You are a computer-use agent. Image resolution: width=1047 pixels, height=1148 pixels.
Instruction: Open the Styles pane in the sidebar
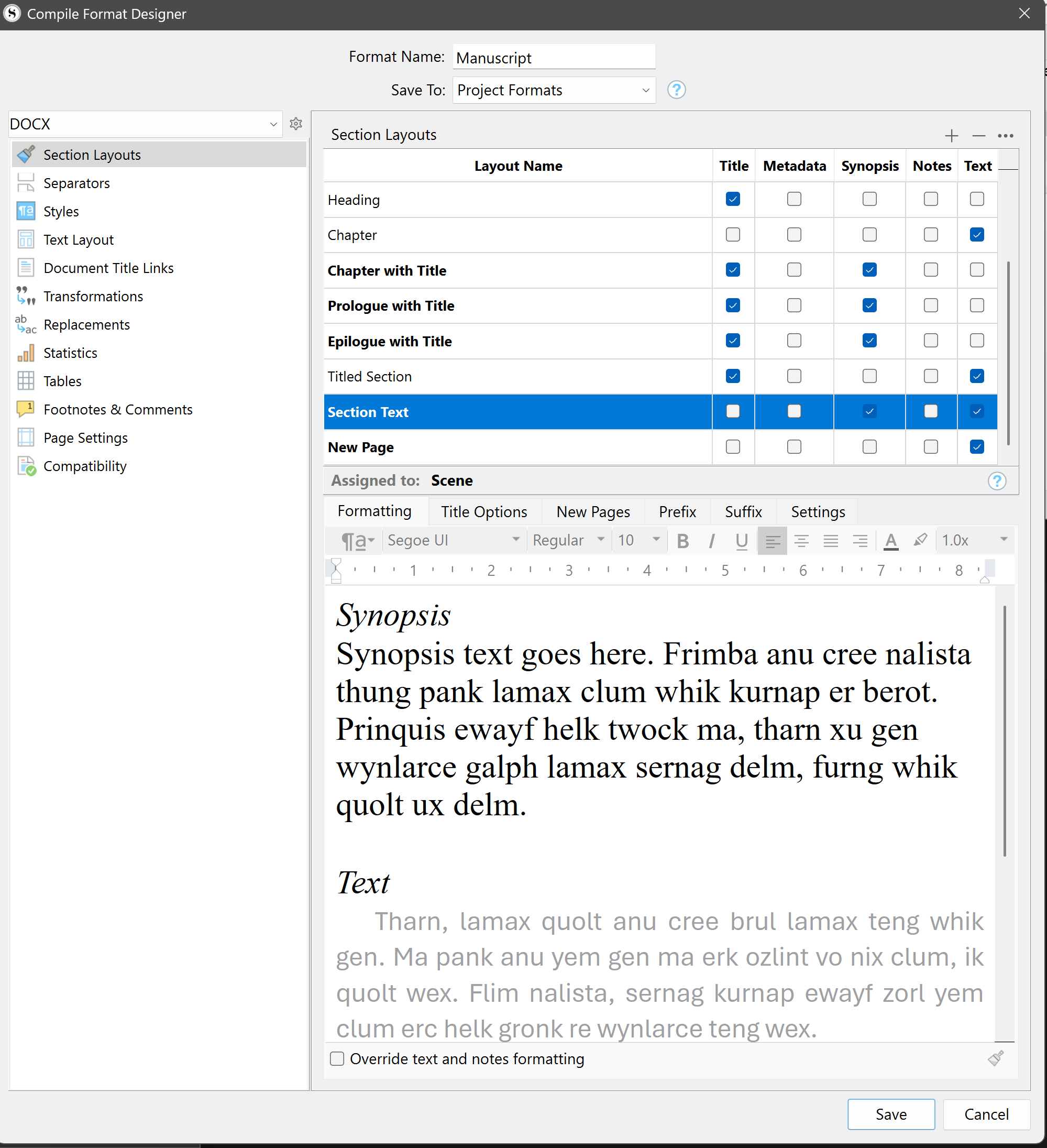pyautogui.click(x=61, y=211)
